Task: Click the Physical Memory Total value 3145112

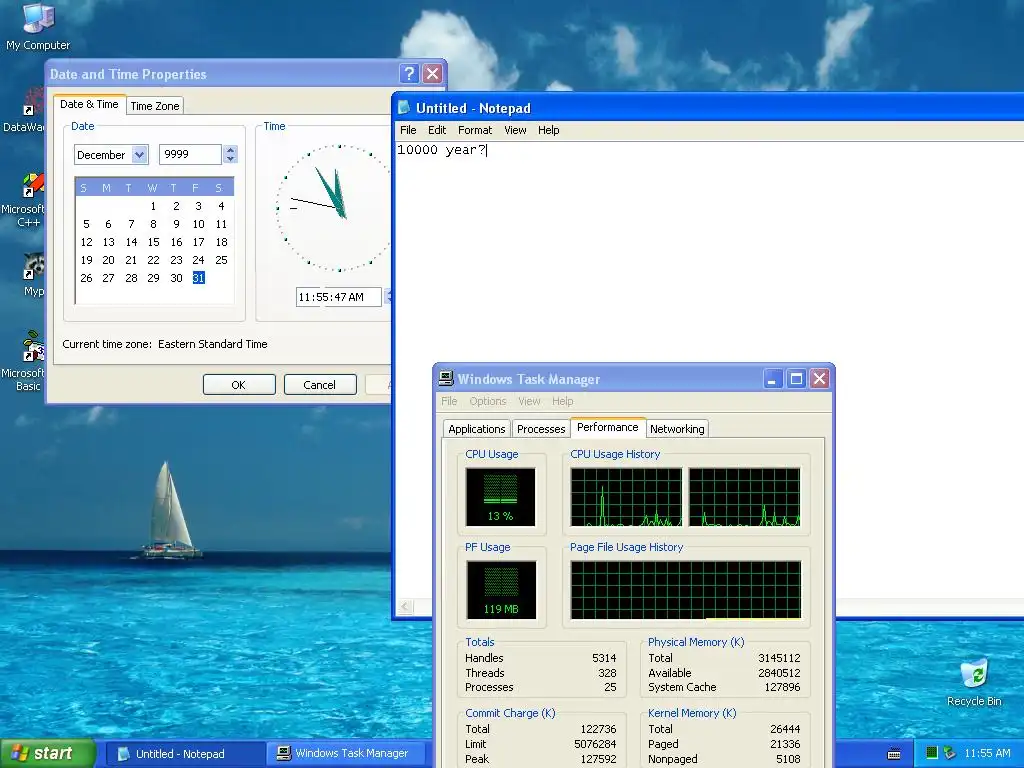Action: click(x=779, y=658)
